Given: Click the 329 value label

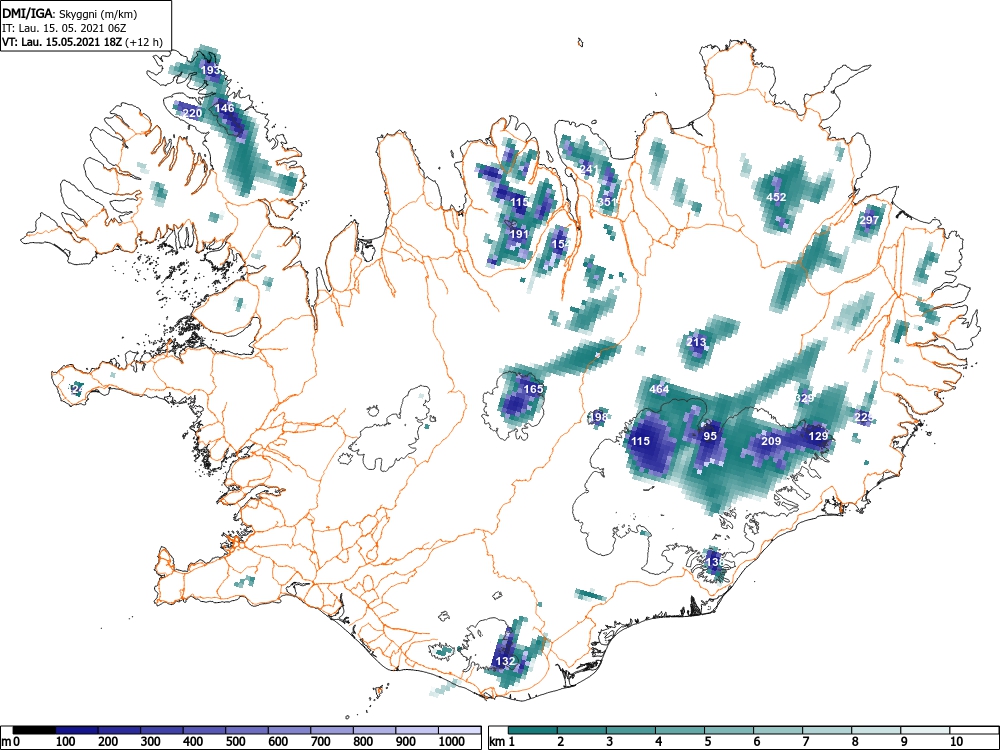Looking at the screenshot, I should click(x=805, y=398).
